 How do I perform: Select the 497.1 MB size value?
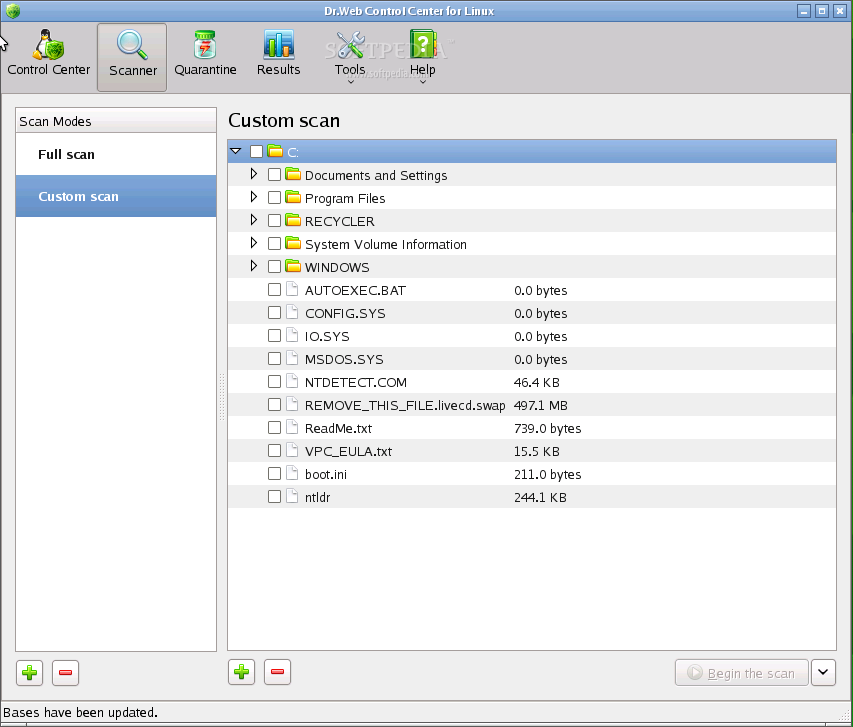click(540, 405)
